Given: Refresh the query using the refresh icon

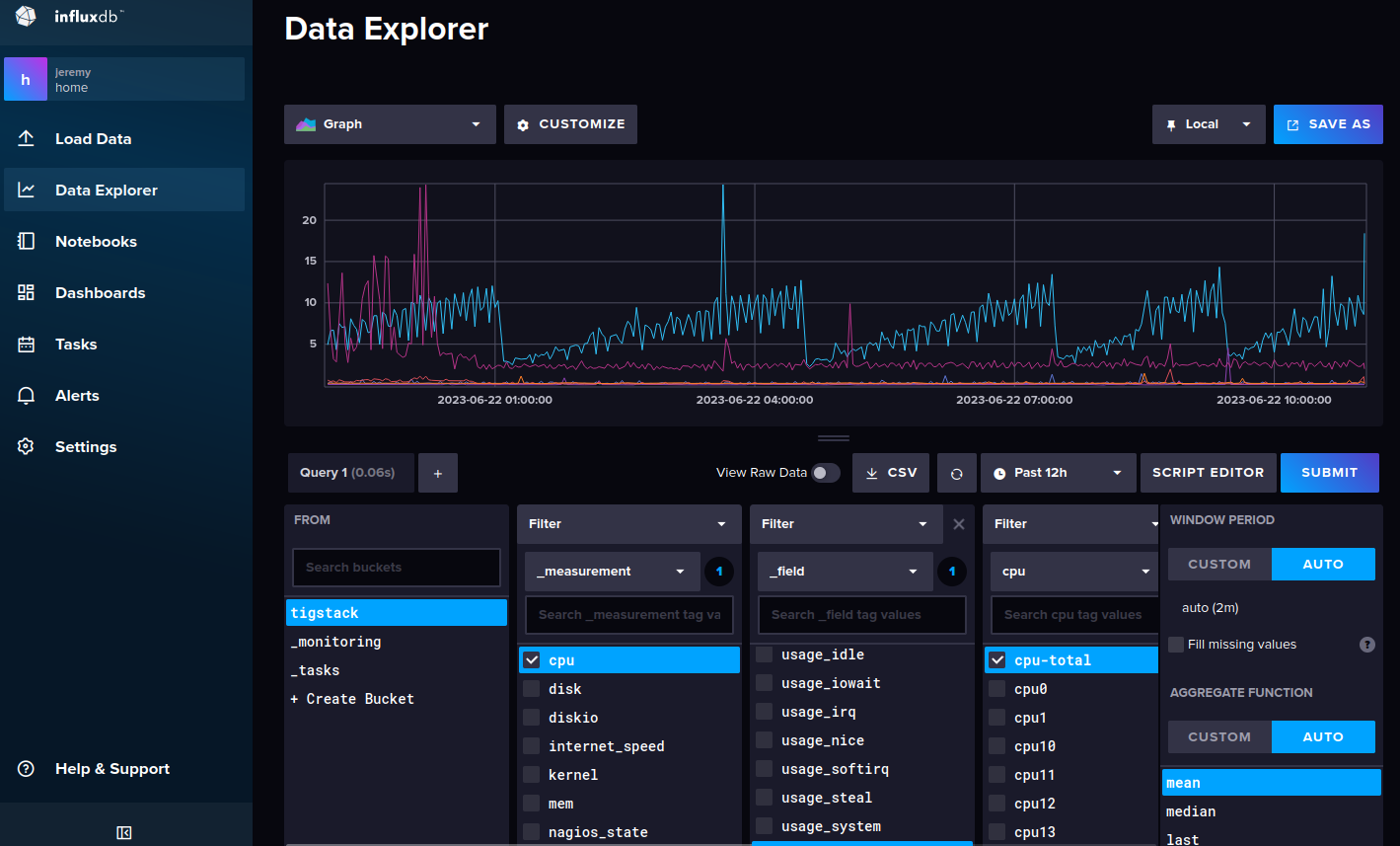Looking at the screenshot, I should pyautogui.click(x=956, y=472).
